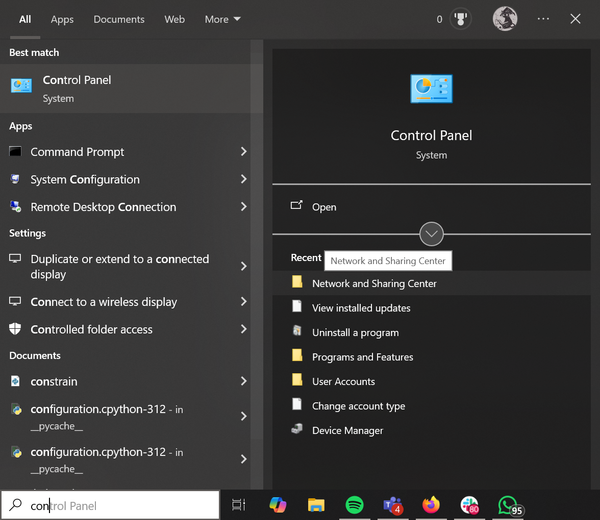Select the All search tab

click(25, 19)
